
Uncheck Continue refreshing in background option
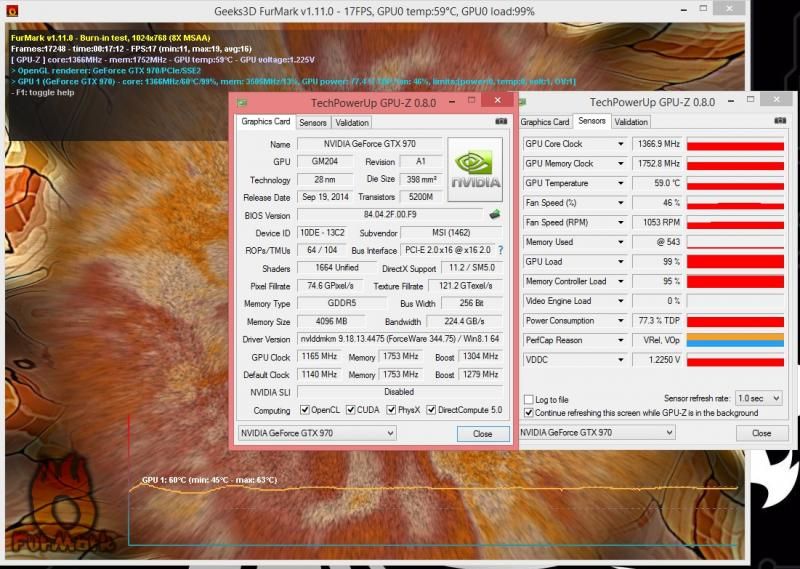(529, 412)
